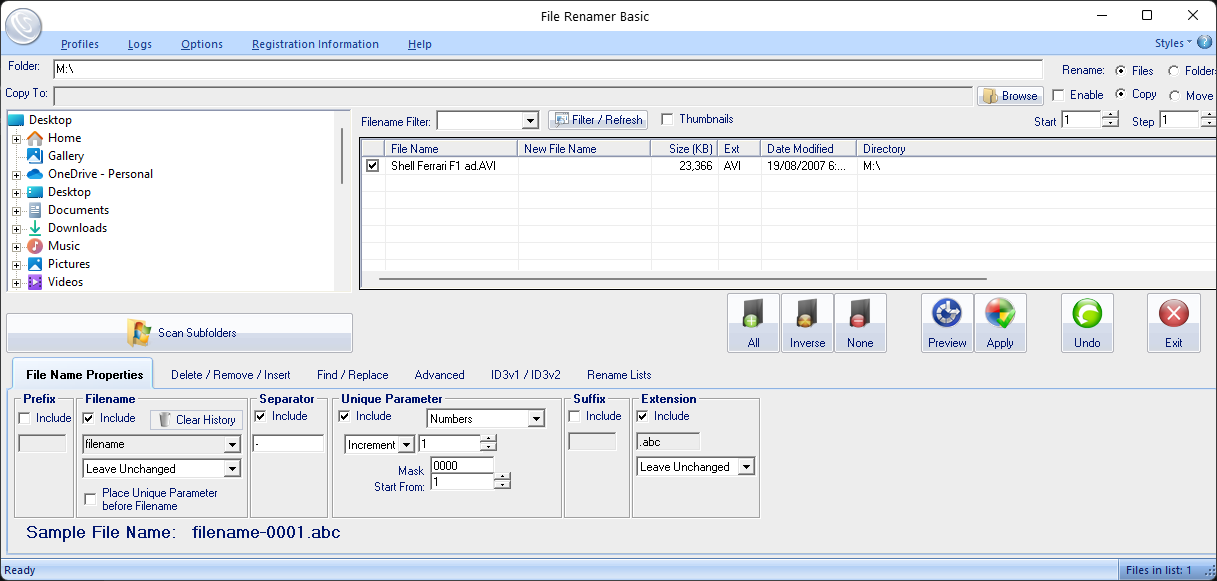Click the red Exit icon button

(1173, 323)
